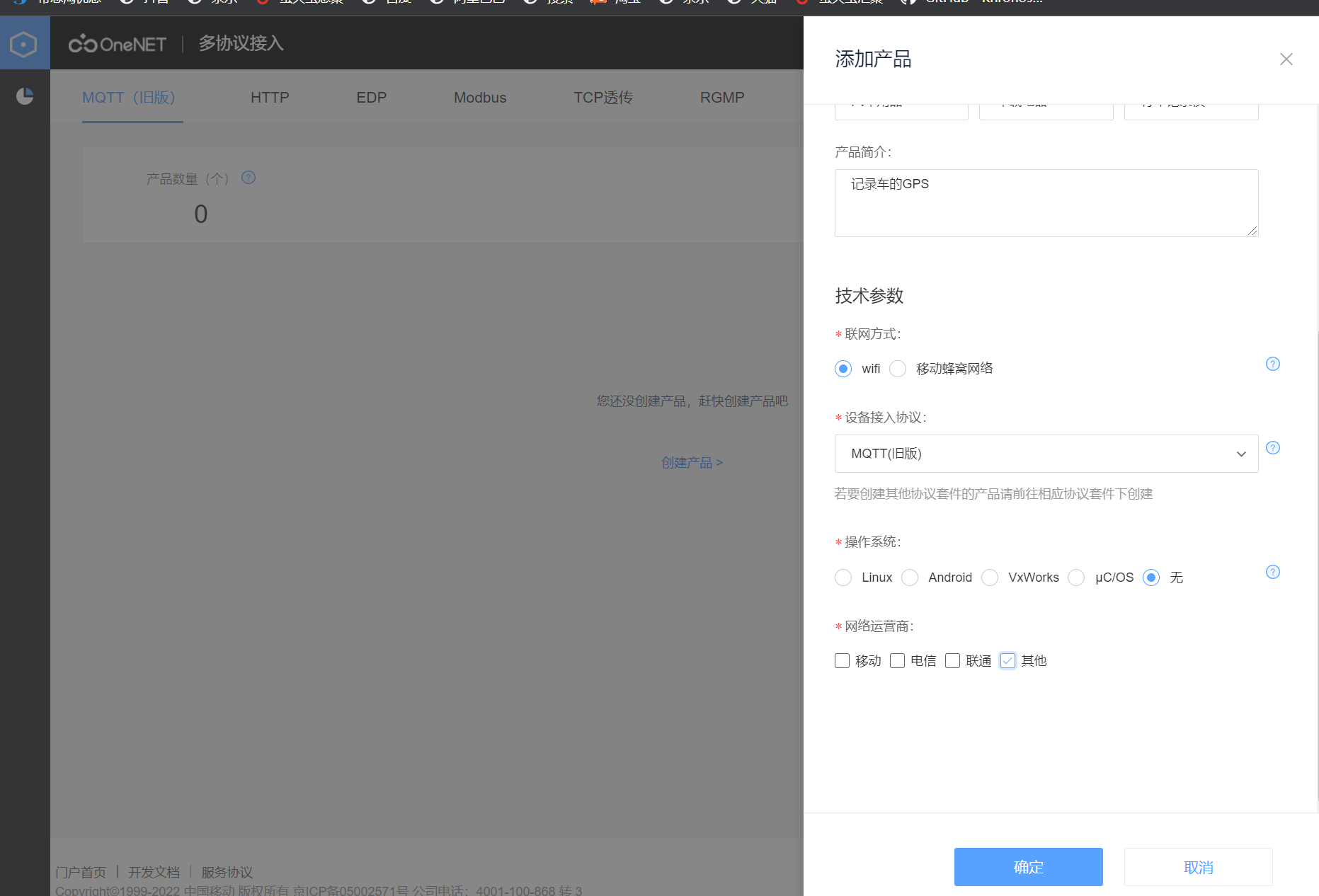Click the 多协议接入 header title

tap(241, 44)
